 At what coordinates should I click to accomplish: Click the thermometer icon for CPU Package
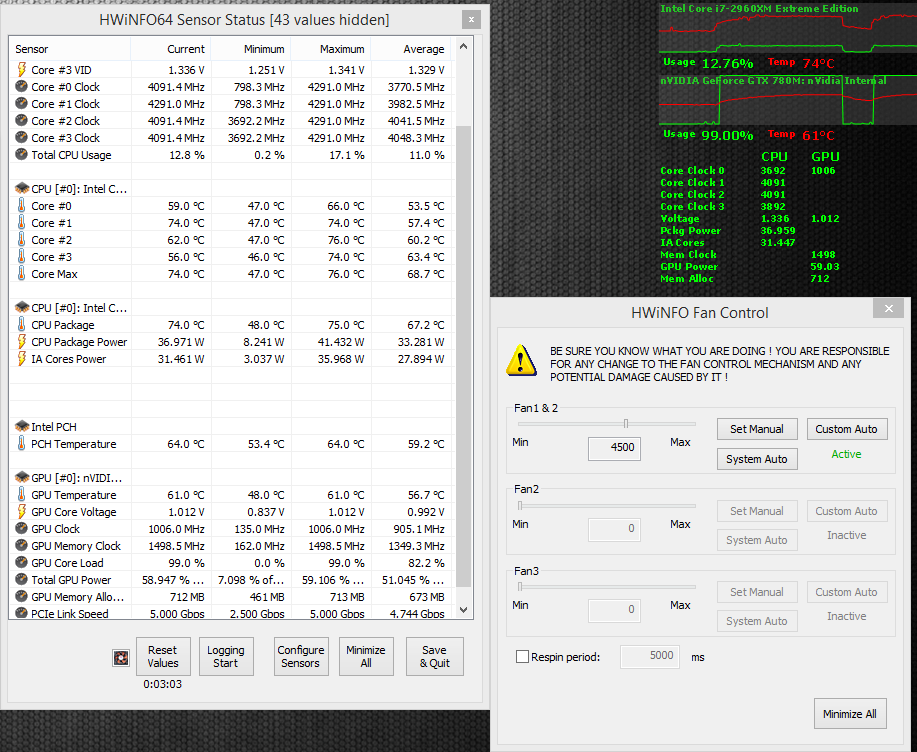(22, 325)
